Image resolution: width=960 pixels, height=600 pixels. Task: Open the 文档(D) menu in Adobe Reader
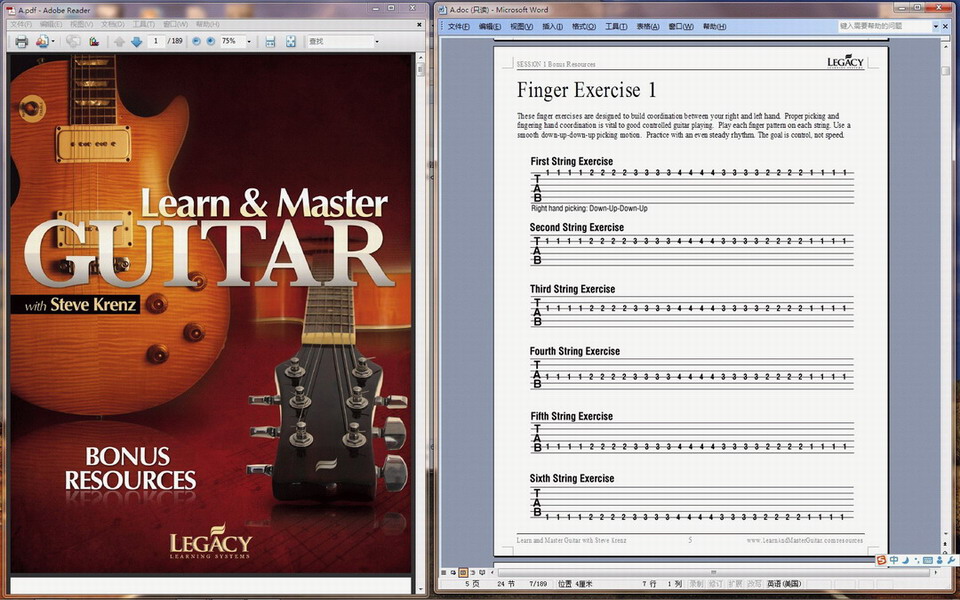pyautogui.click(x=113, y=24)
